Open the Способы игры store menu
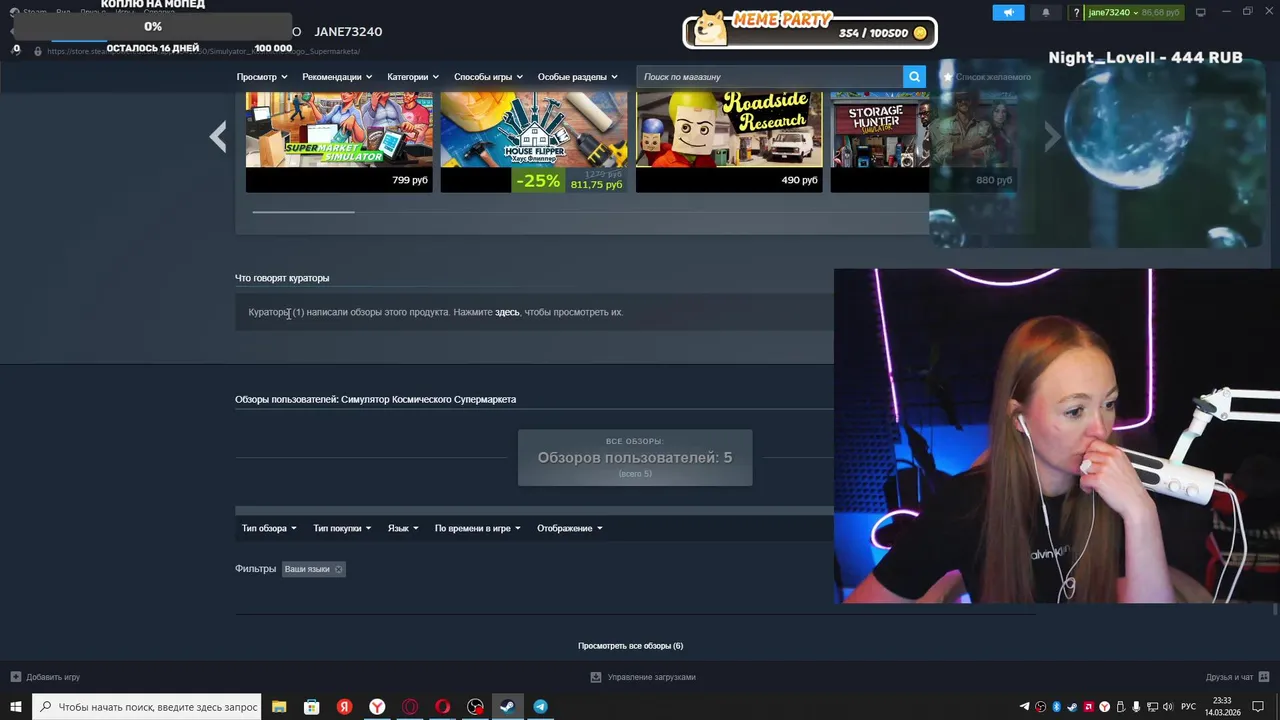The image size is (1280, 720). (x=488, y=77)
